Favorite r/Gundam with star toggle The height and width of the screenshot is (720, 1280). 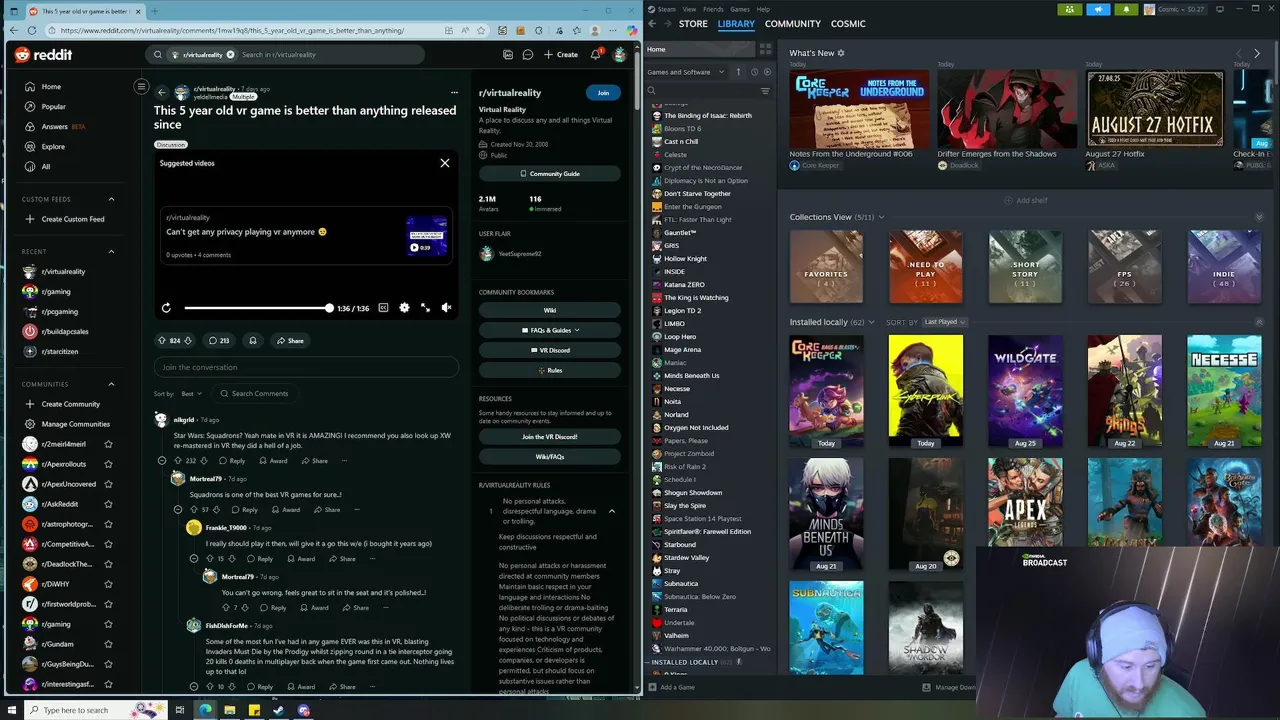point(108,644)
